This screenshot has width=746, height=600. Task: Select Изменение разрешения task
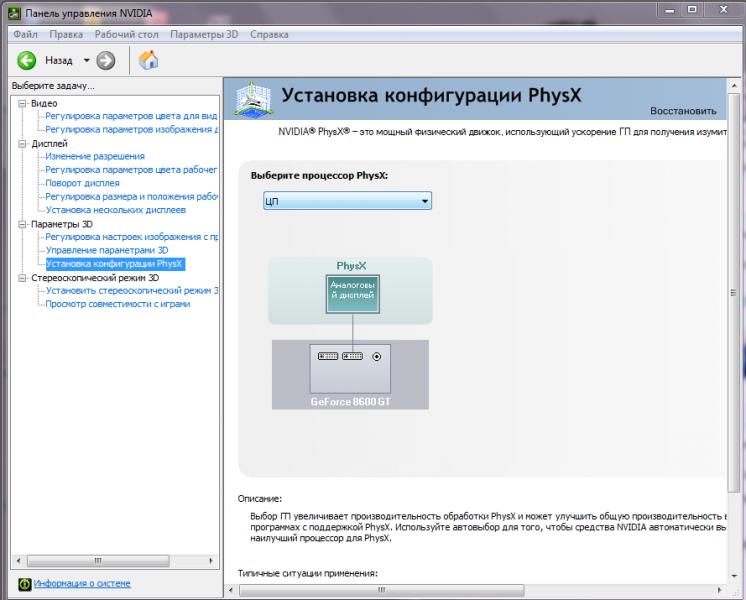tap(95, 156)
